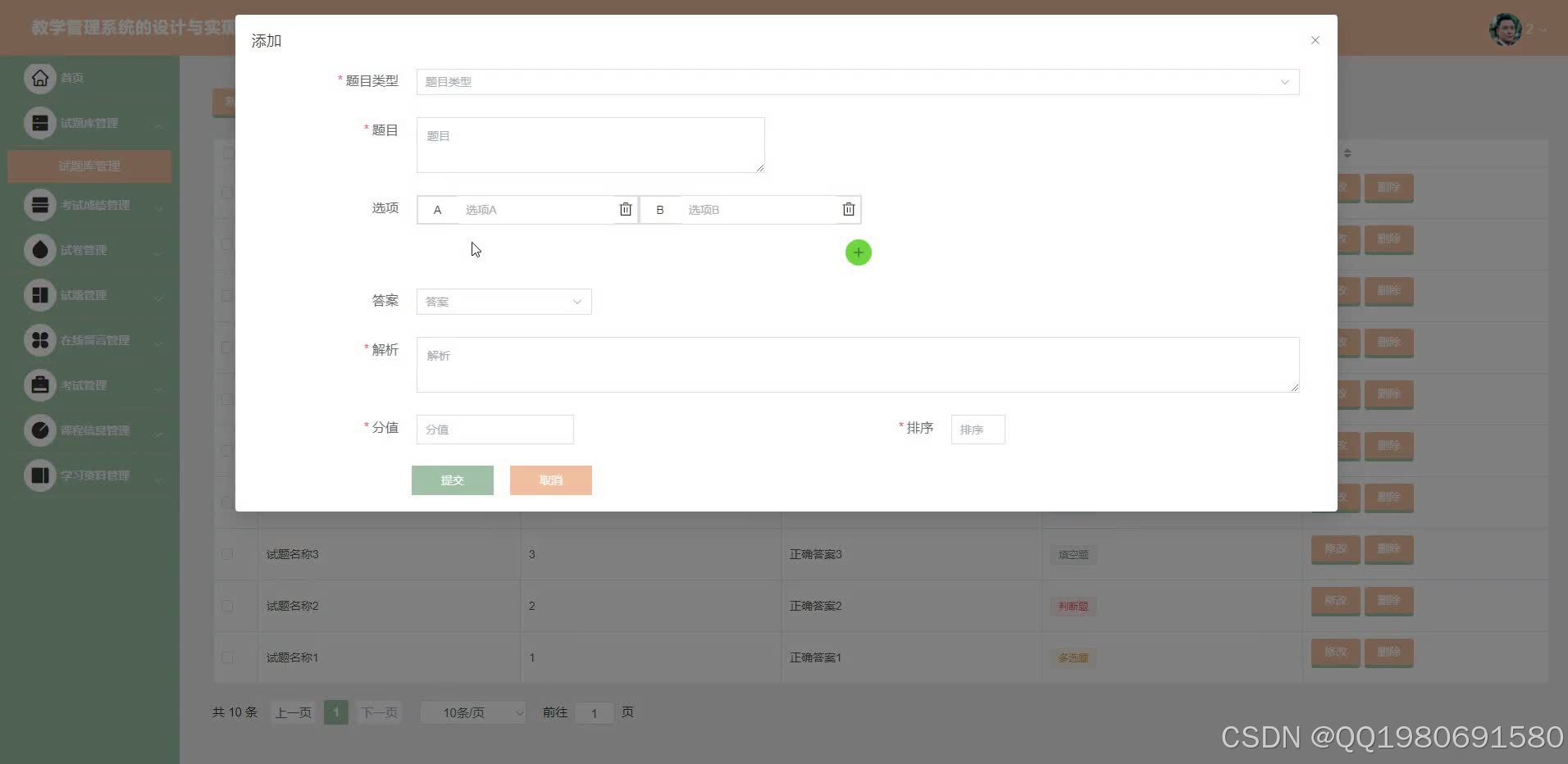The height and width of the screenshot is (764, 1568).
Task: Check the select-all checkbox in table header
Action: point(227,152)
